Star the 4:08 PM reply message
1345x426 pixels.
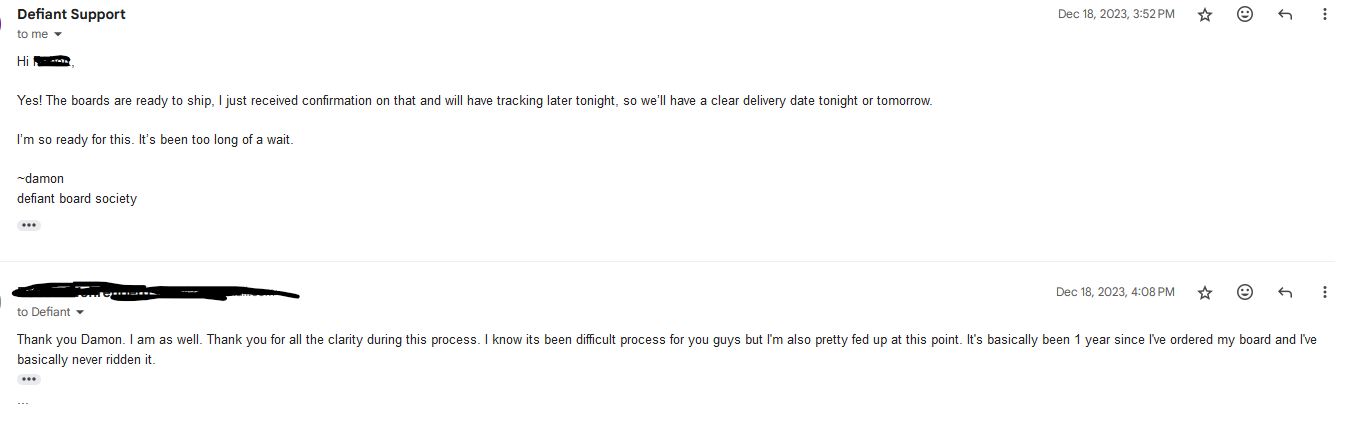tap(1205, 292)
